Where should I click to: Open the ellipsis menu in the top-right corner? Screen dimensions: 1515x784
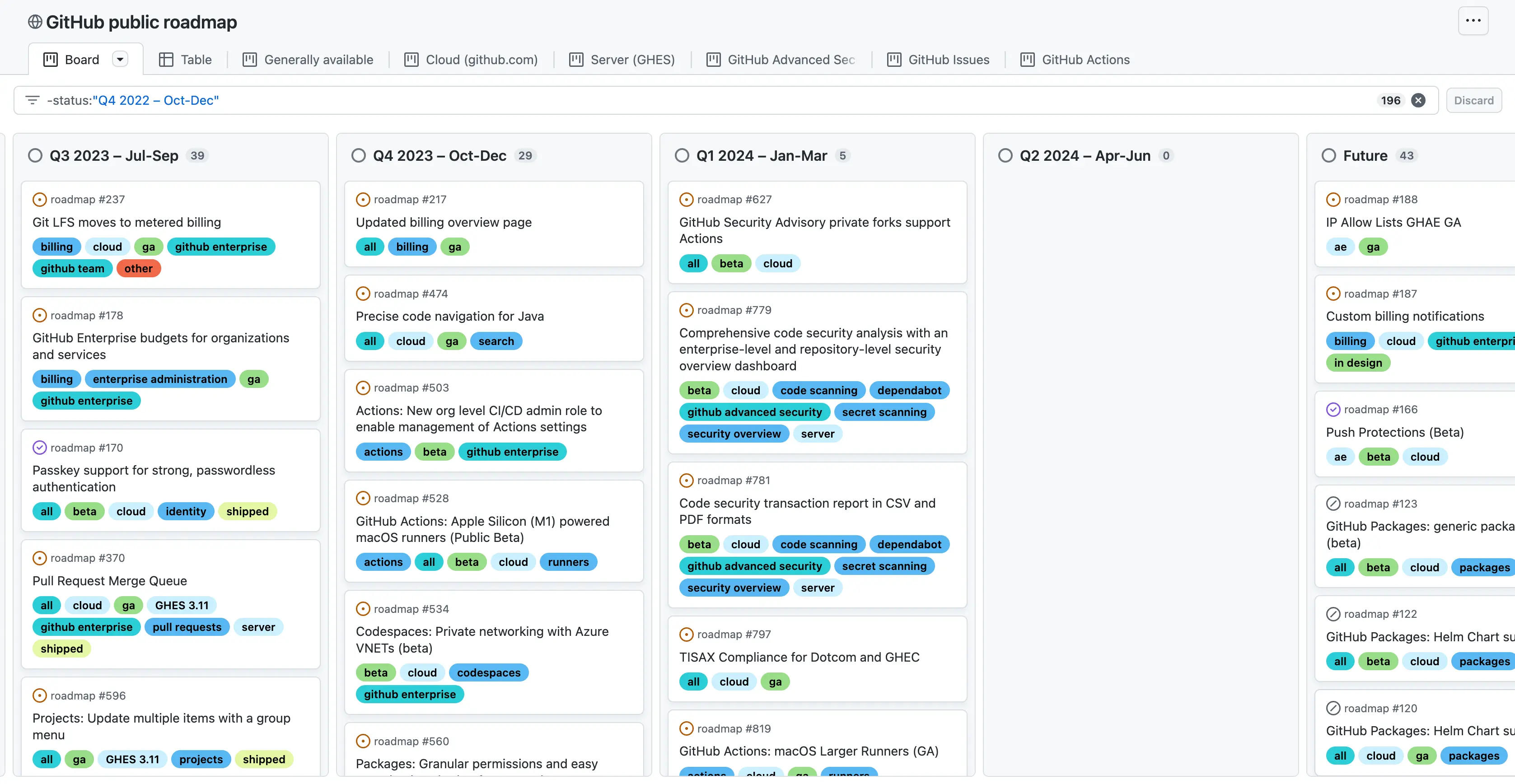click(x=1473, y=20)
